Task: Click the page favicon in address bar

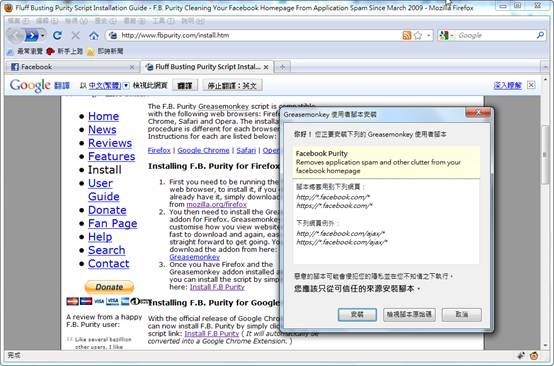Action: point(113,35)
